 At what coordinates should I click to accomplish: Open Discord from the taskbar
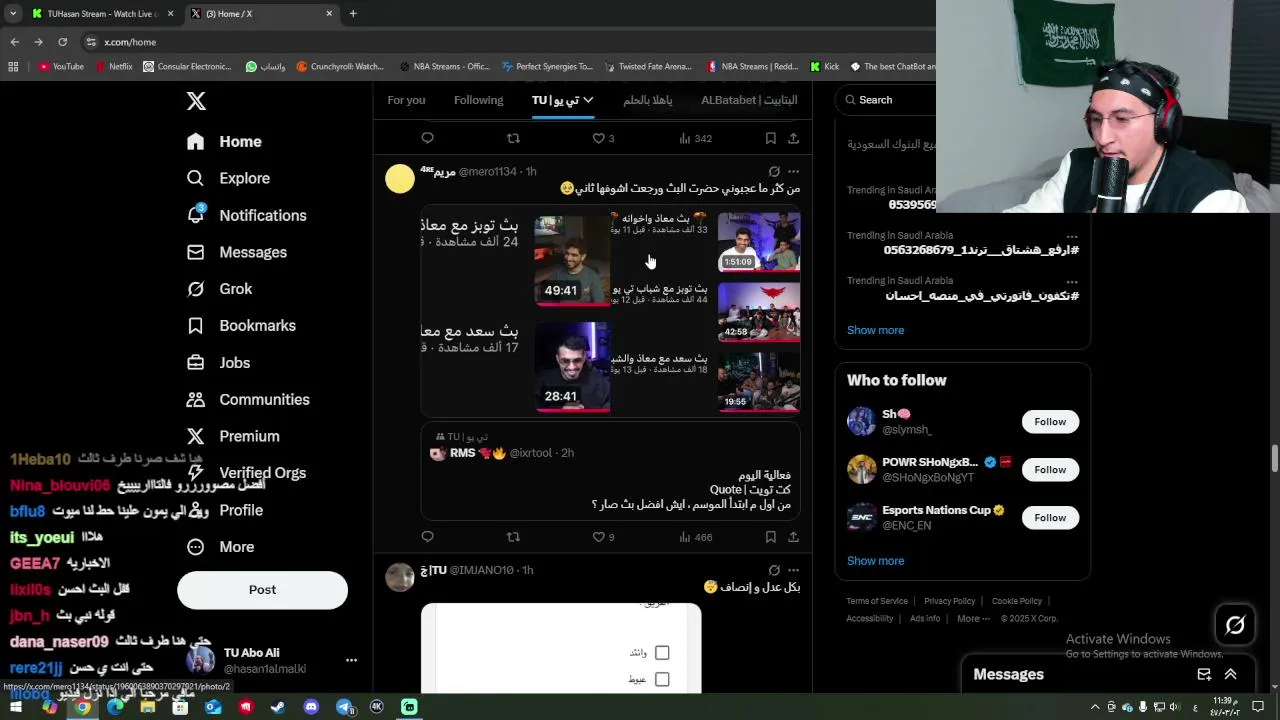tap(311, 707)
